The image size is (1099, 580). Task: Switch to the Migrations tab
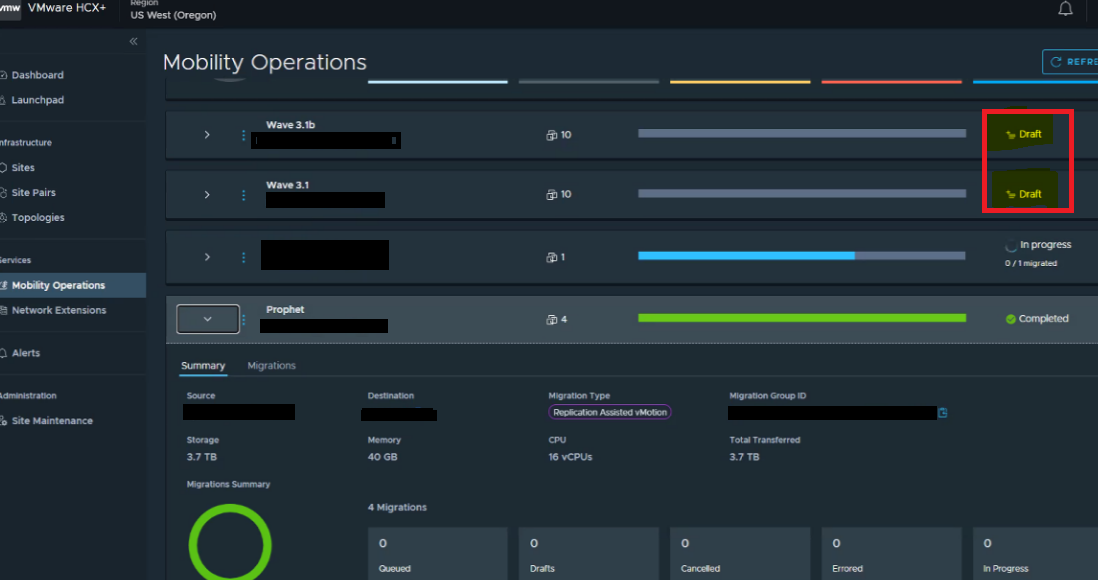(x=271, y=366)
